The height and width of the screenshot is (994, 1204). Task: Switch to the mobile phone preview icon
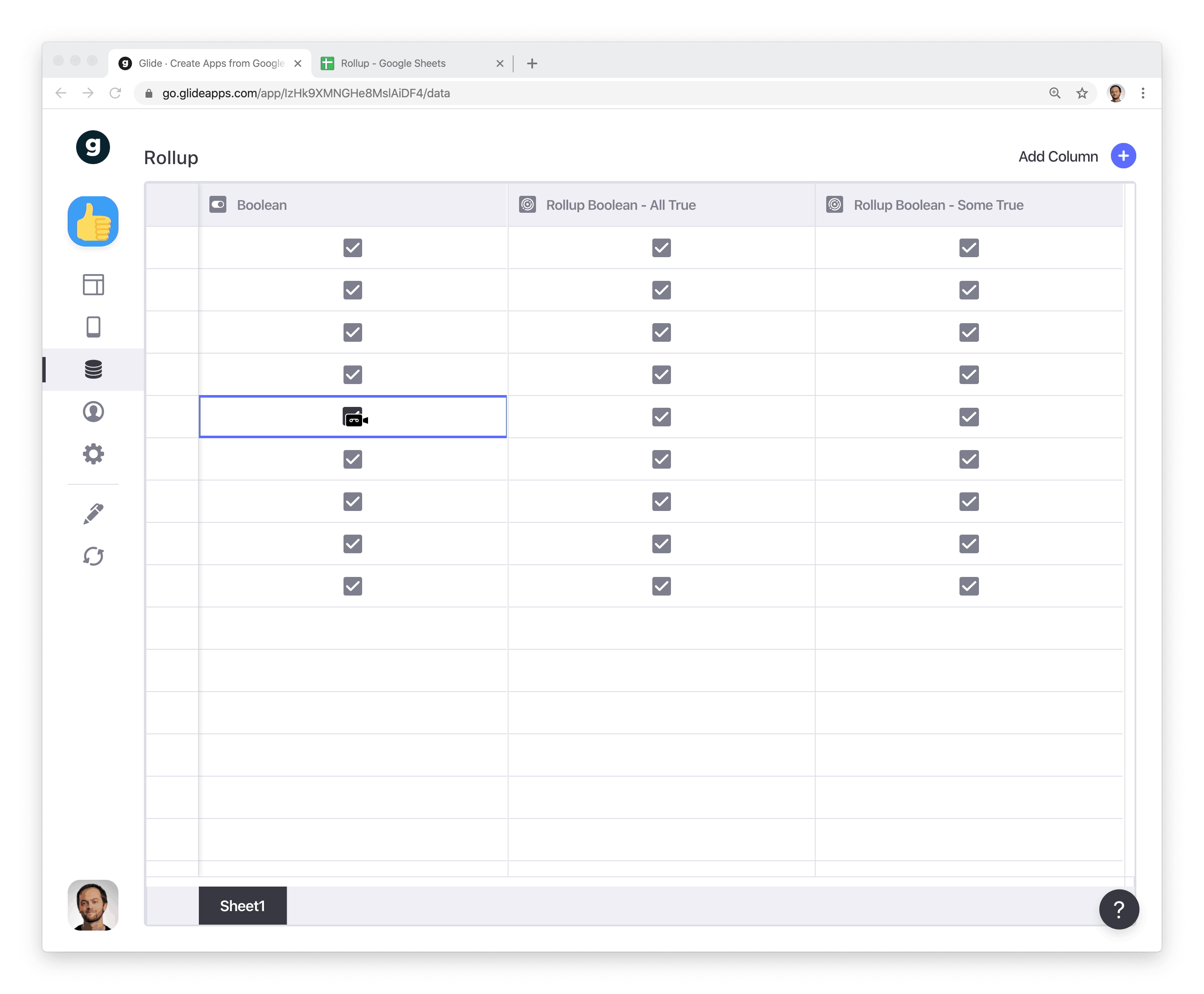point(93,327)
